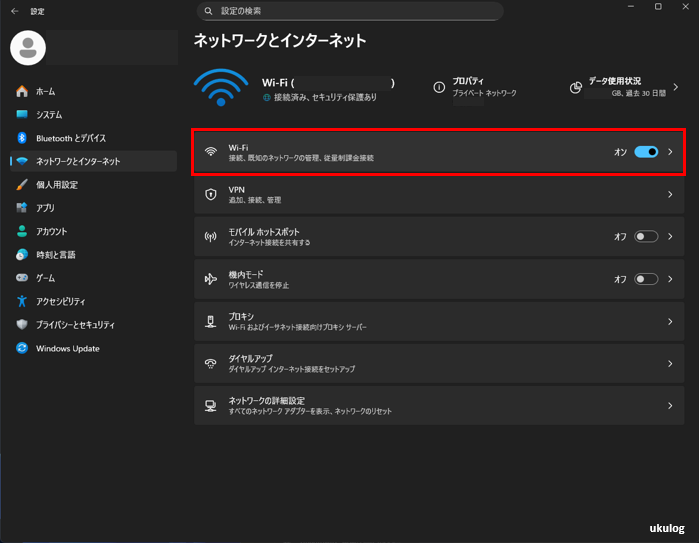Click the VPN shield icon
The height and width of the screenshot is (543, 699).
tap(210, 194)
